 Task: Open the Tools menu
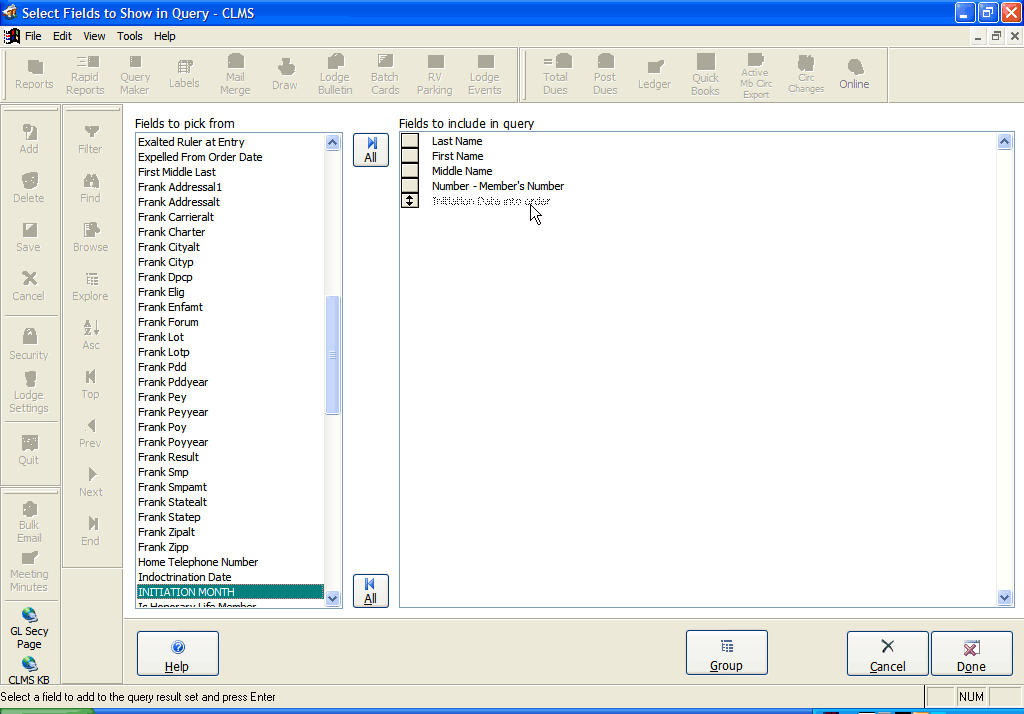pos(130,36)
